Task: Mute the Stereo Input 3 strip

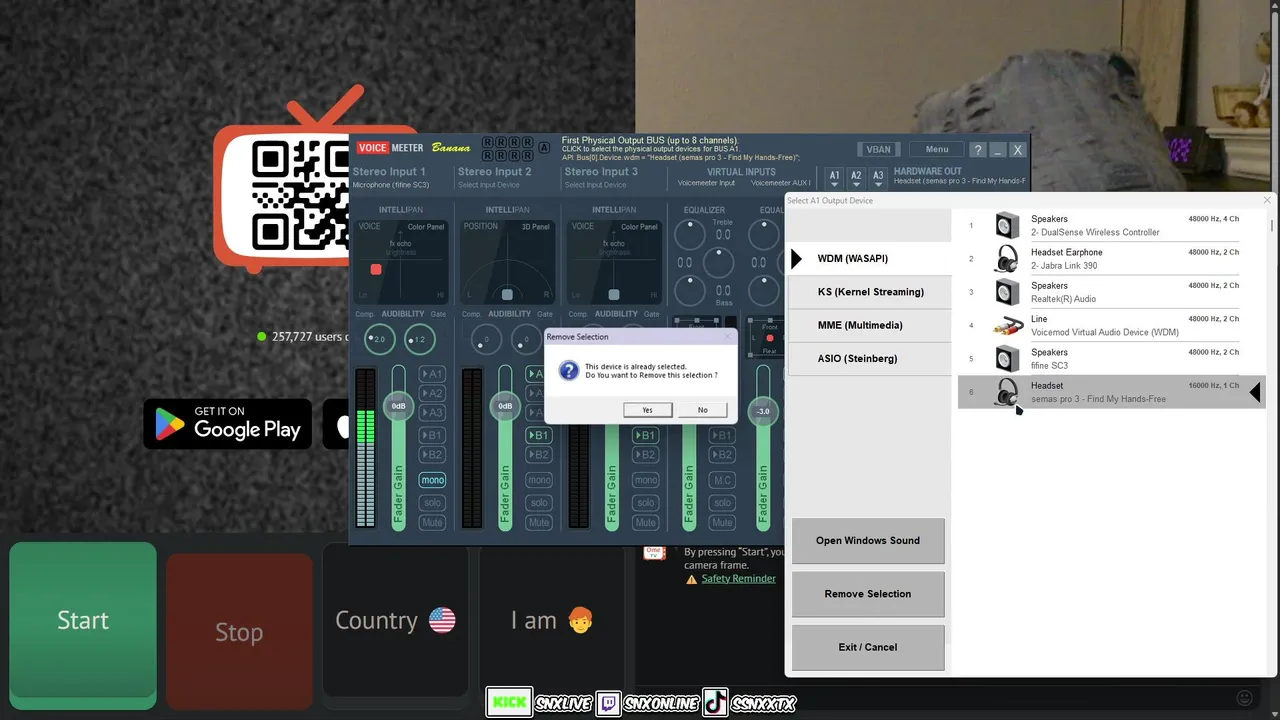Action: (646, 522)
